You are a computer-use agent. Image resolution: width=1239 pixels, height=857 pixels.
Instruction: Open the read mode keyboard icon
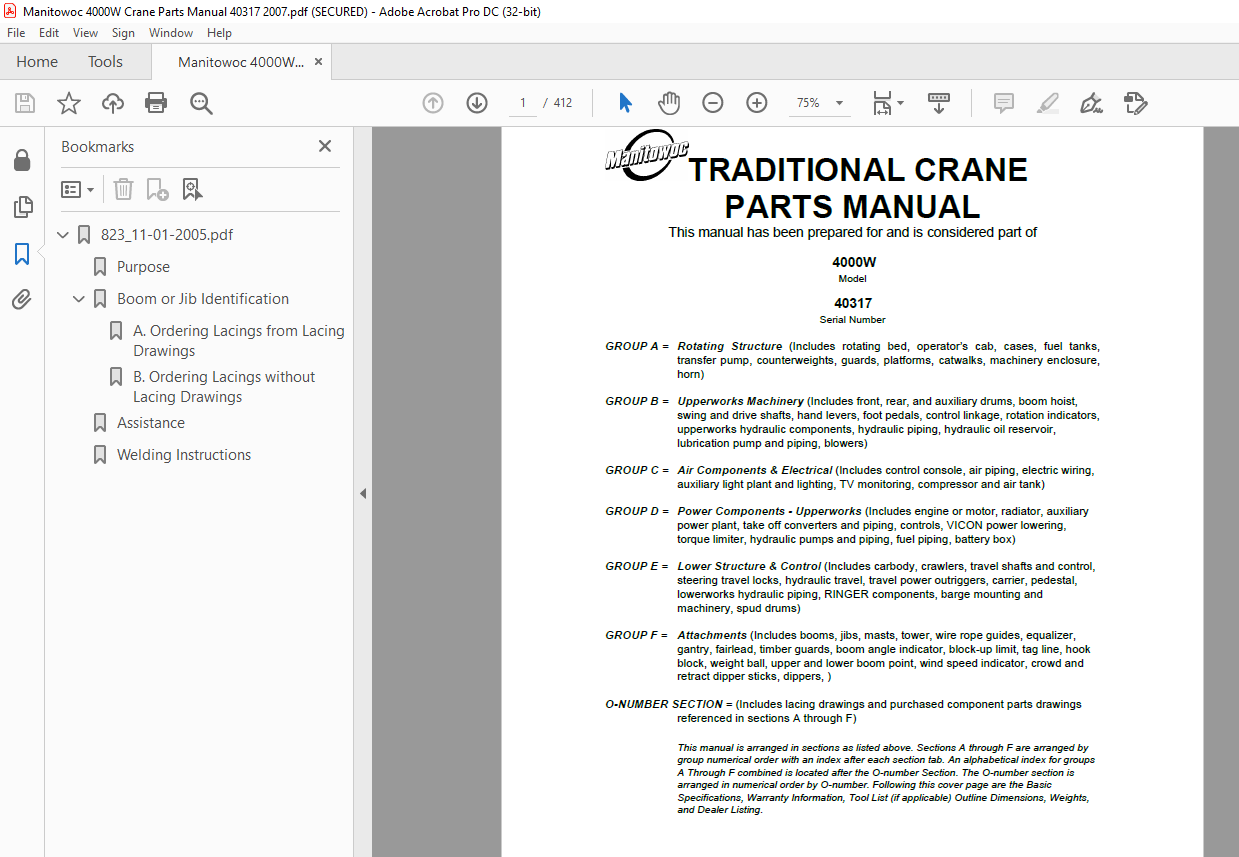pos(939,103)
